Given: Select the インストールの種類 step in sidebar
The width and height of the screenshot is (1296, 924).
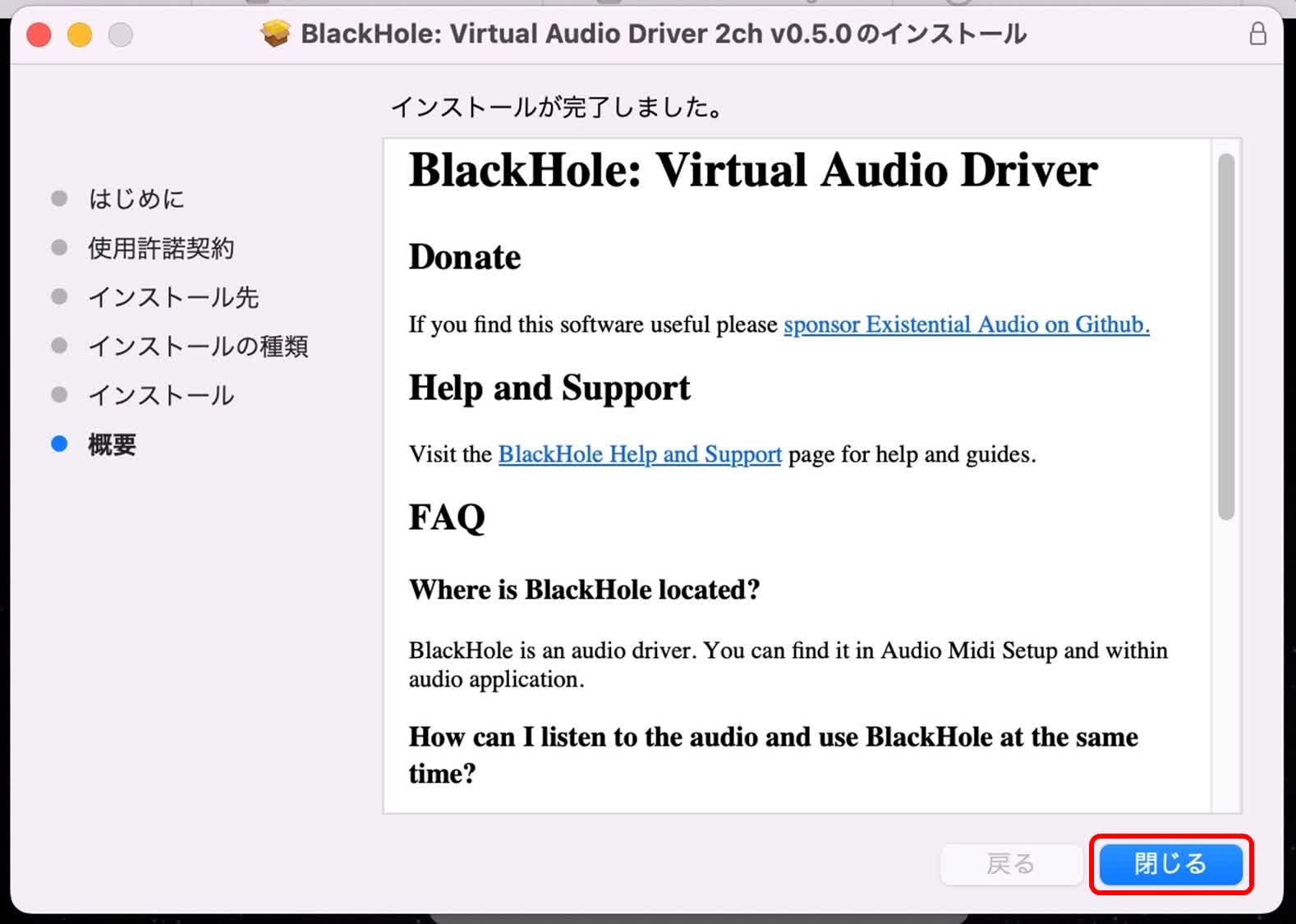Looking at the screenshot, I should [x=198, y=347].
